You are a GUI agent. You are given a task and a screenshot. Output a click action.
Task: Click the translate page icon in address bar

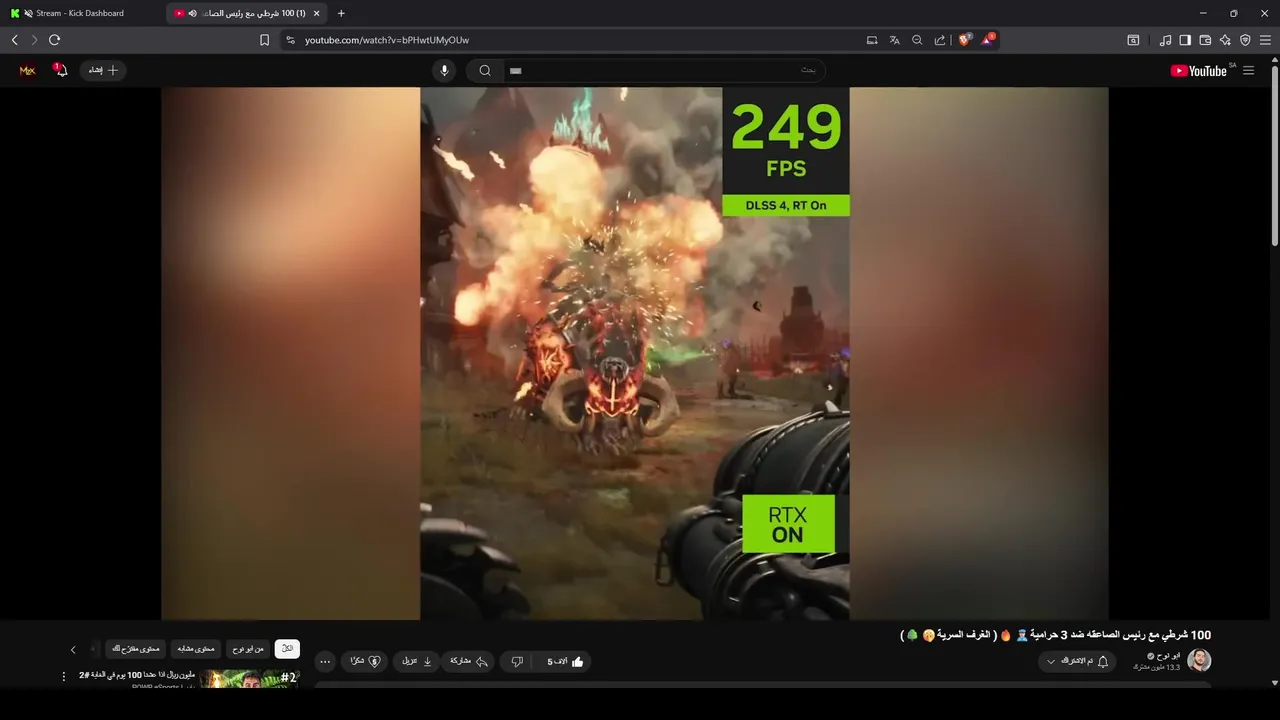(x=894, y=40)
